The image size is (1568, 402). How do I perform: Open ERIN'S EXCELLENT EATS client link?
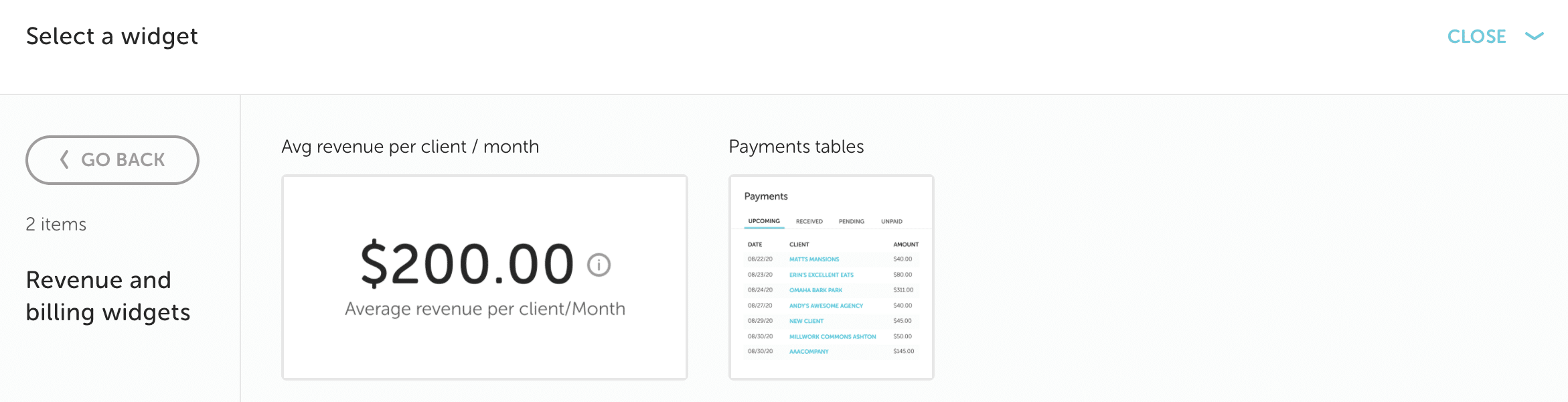click(821, 275)
